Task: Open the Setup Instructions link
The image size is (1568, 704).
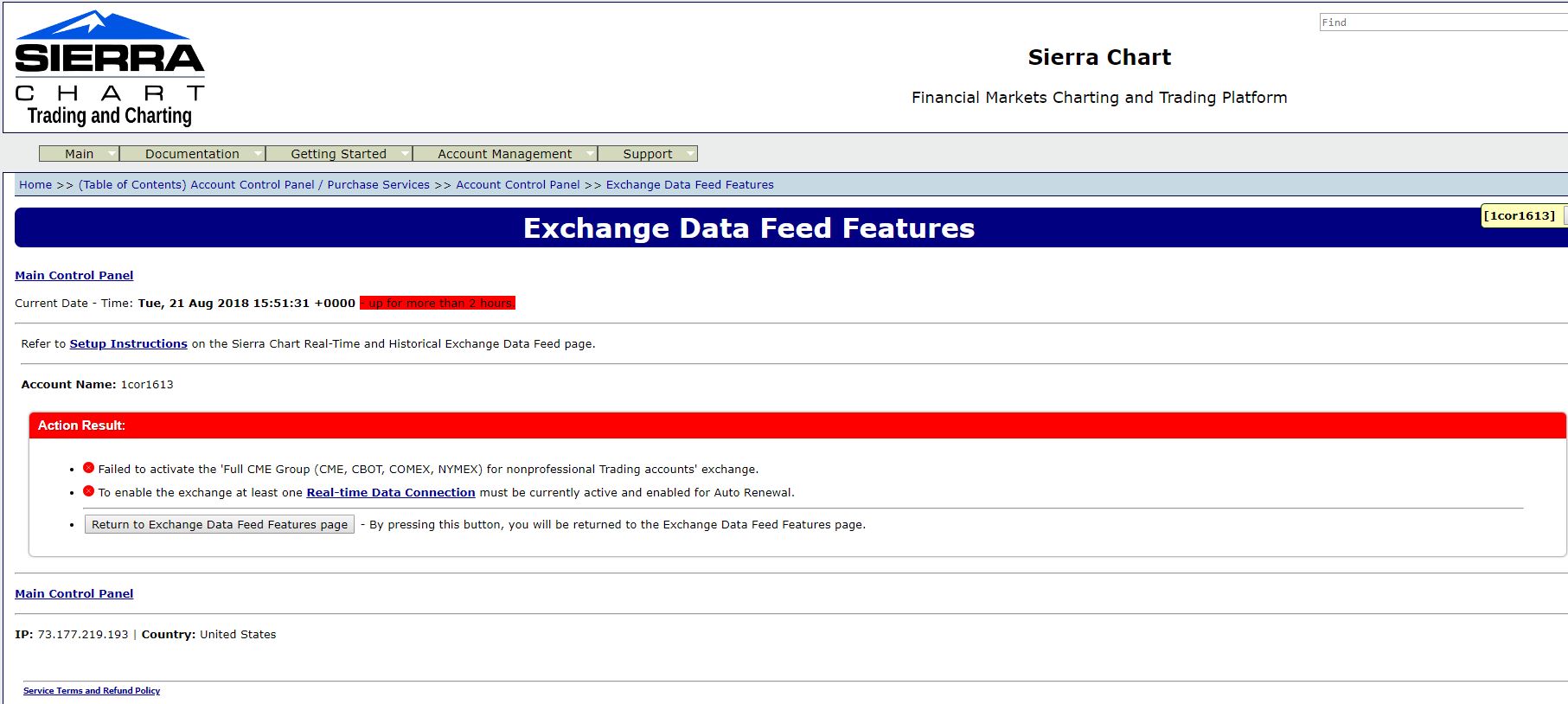Action: 129,344
